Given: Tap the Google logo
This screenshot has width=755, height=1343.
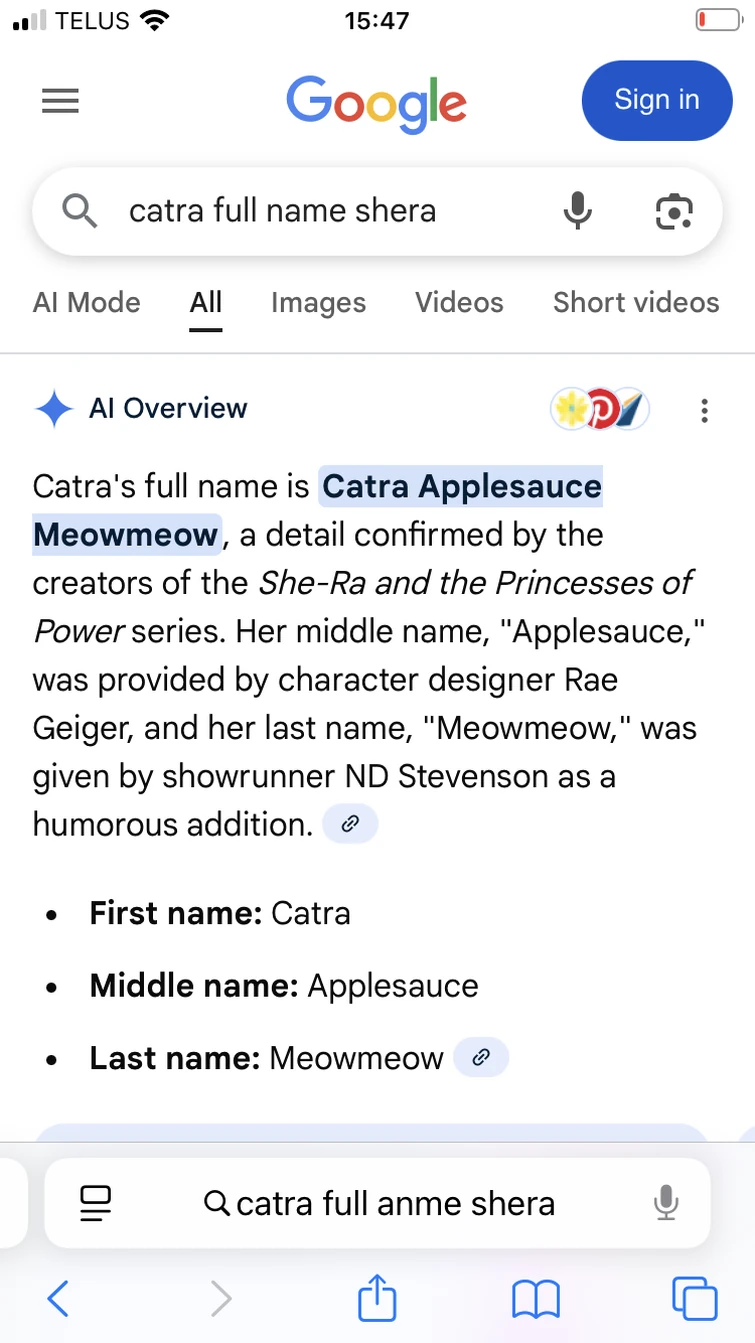Looking at the screenshot, I should point(377,103).
